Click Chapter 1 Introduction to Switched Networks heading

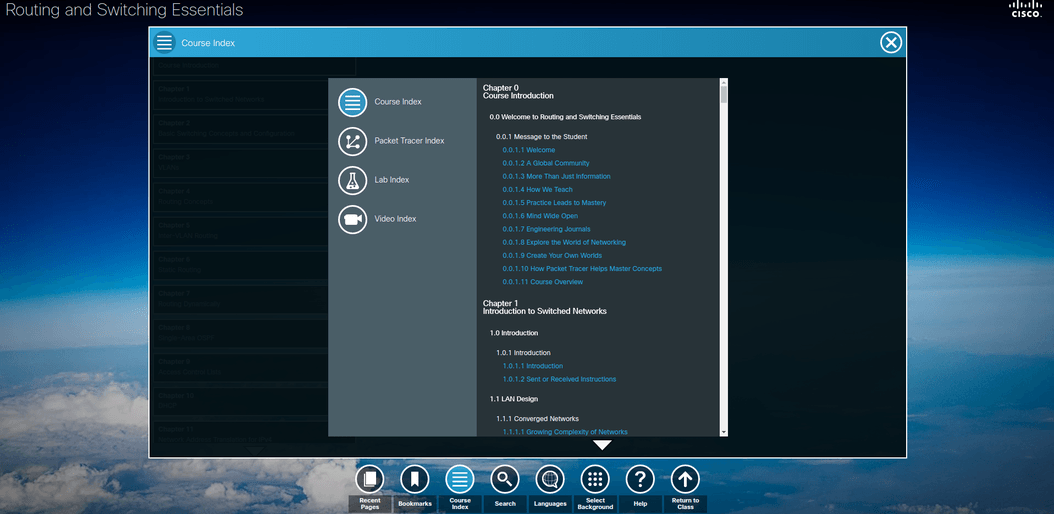click(x=544, y=307)
